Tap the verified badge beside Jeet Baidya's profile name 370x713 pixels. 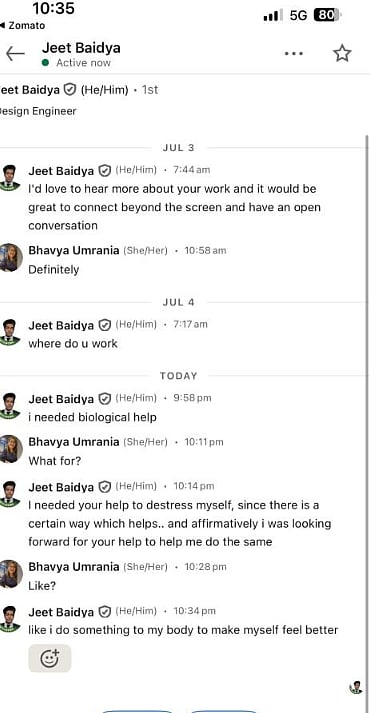click(69, 90)
